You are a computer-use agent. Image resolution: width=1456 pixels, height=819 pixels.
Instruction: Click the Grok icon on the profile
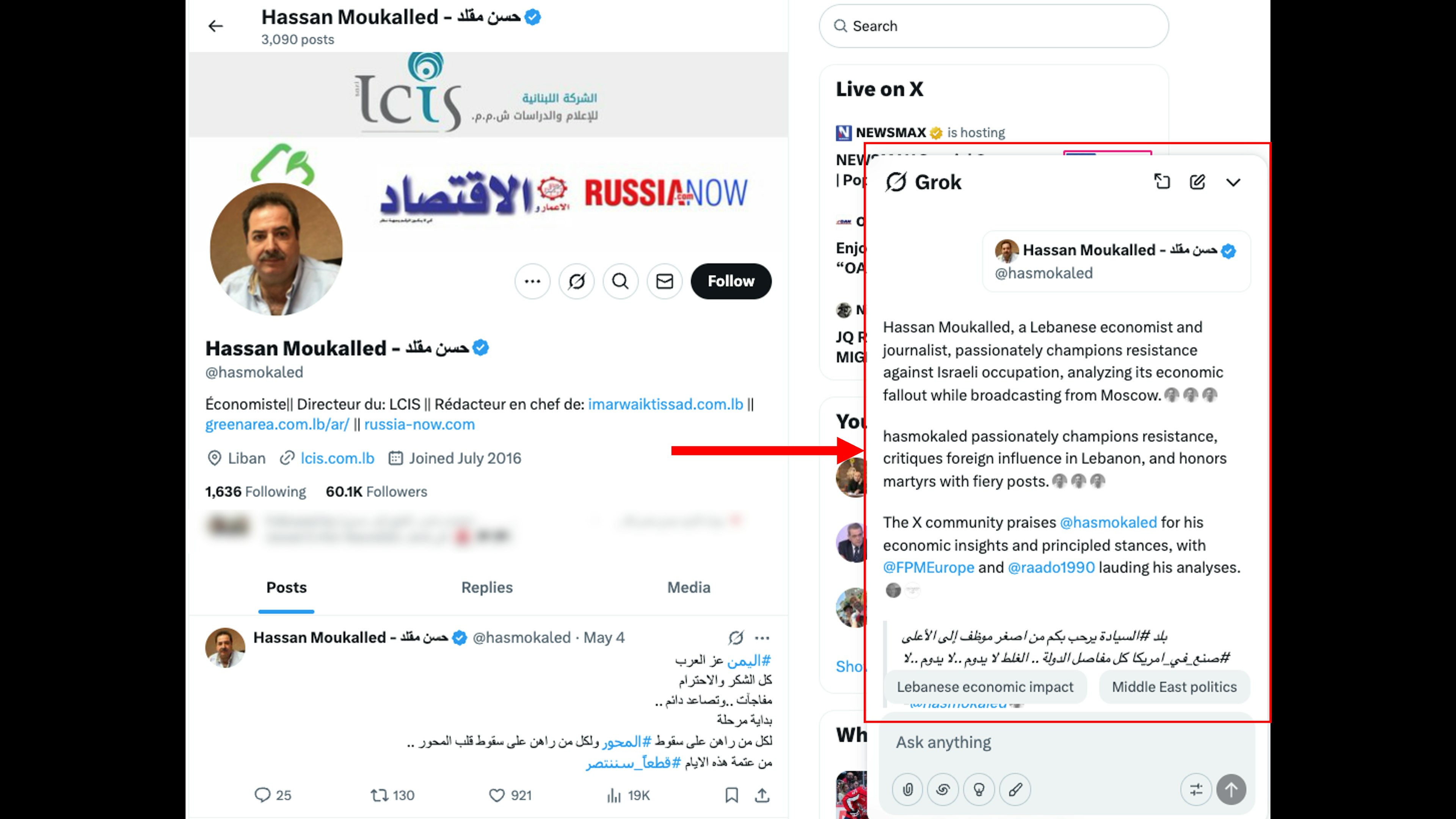[576, 281]
